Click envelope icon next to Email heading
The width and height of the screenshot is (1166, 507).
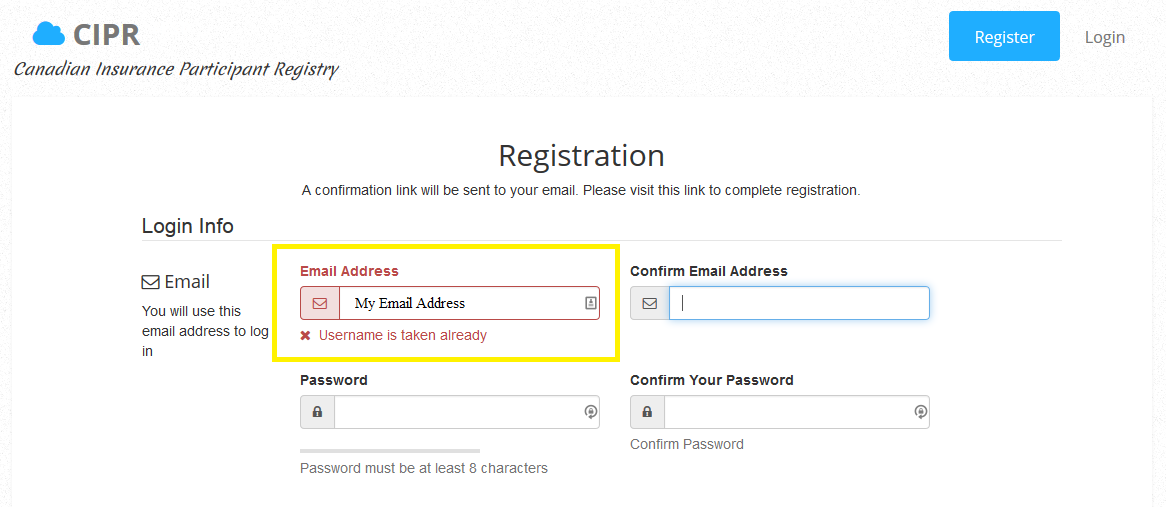[150, 282]
